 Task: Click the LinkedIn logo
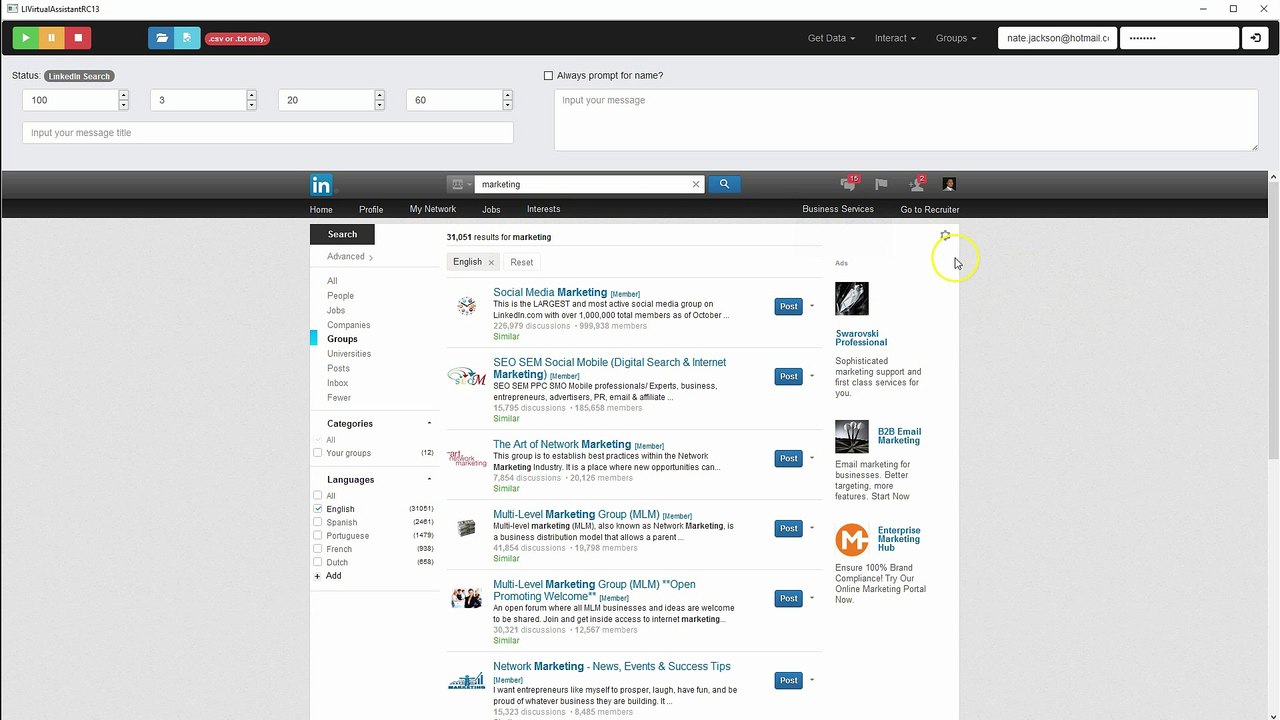pos(321,185)
